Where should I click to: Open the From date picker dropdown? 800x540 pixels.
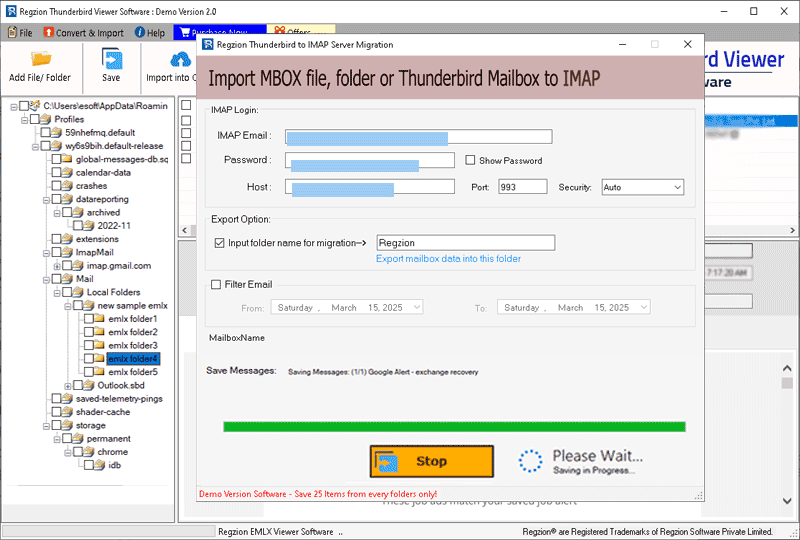click(x=417, y=307)
